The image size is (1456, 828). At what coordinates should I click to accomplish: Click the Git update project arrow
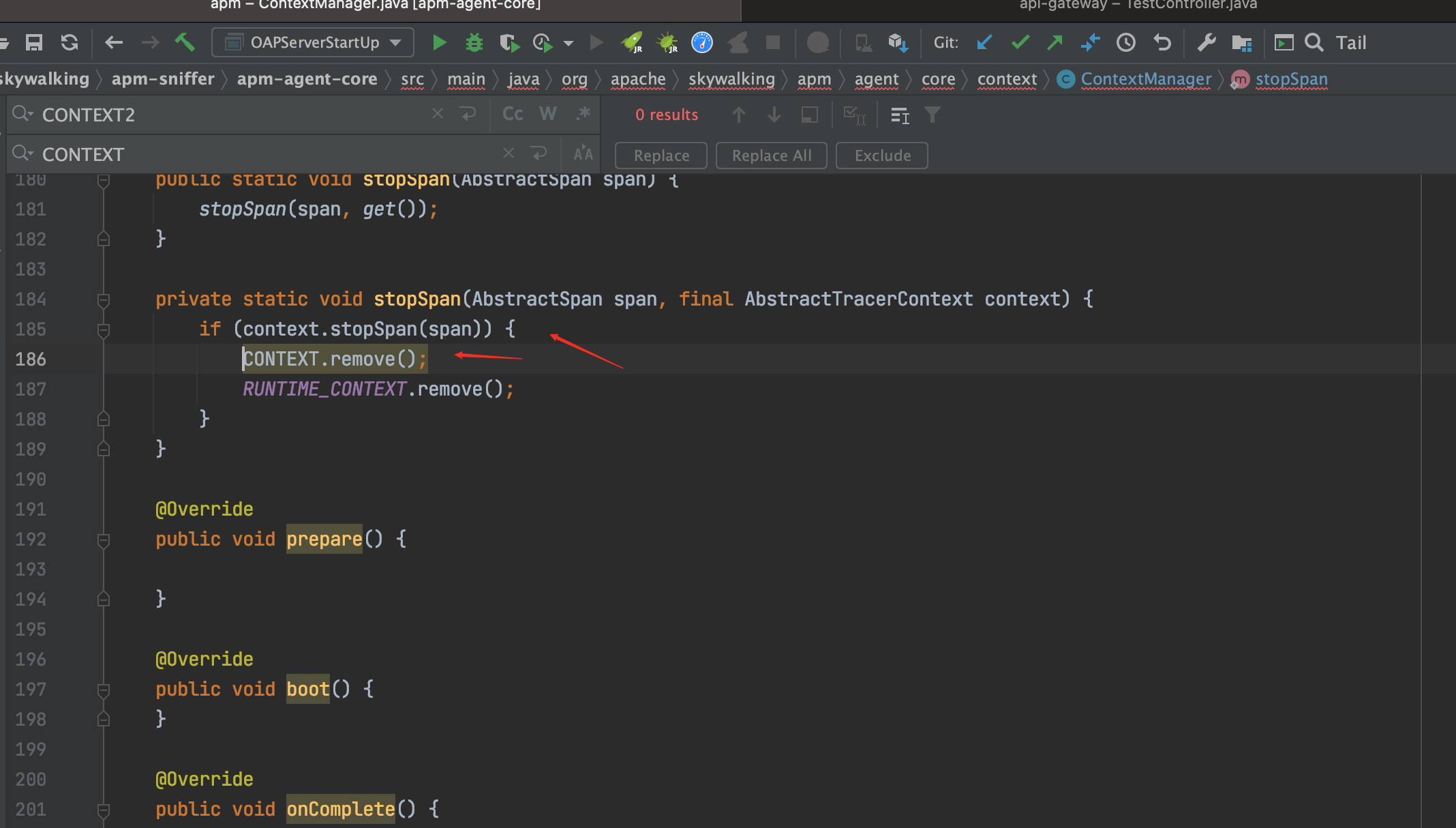(x=984, y=43)
